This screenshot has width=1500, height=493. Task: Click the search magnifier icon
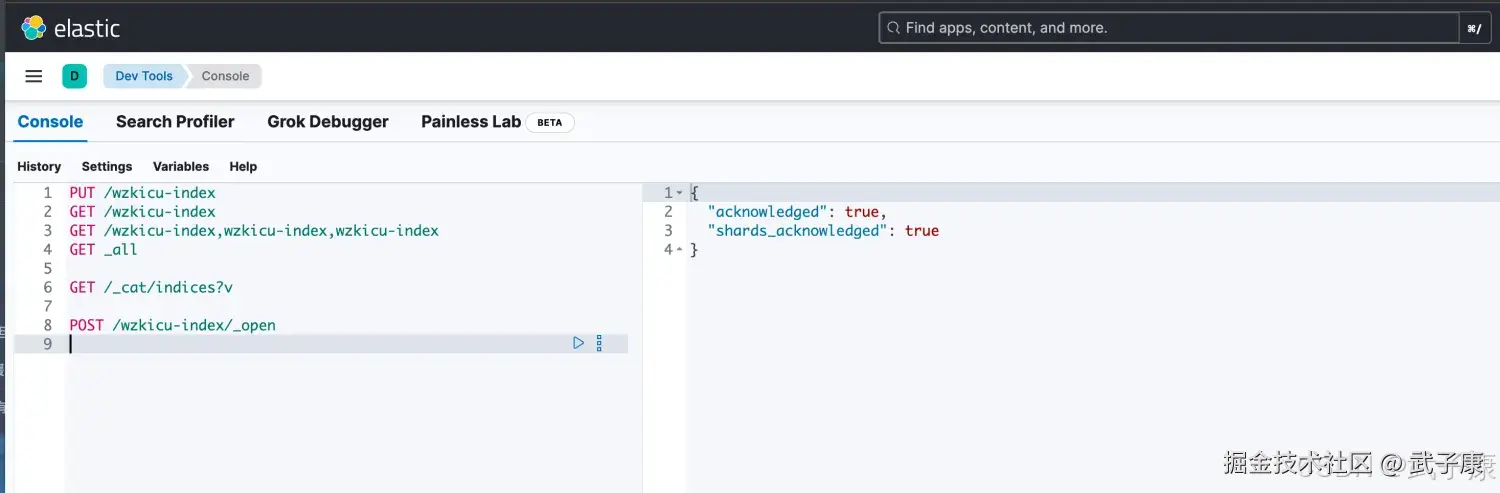(x=892, y=28)
